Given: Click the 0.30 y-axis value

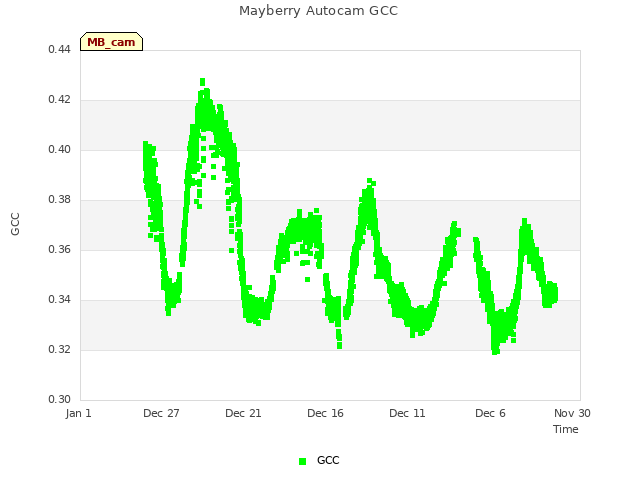Looking at the screenshot, I should (60, 399).
